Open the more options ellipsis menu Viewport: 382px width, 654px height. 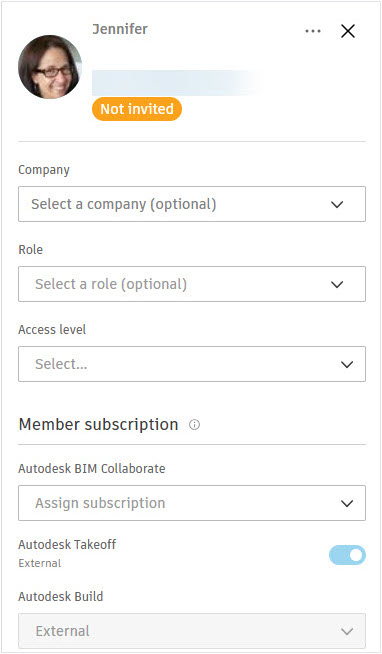click(313, 31)
